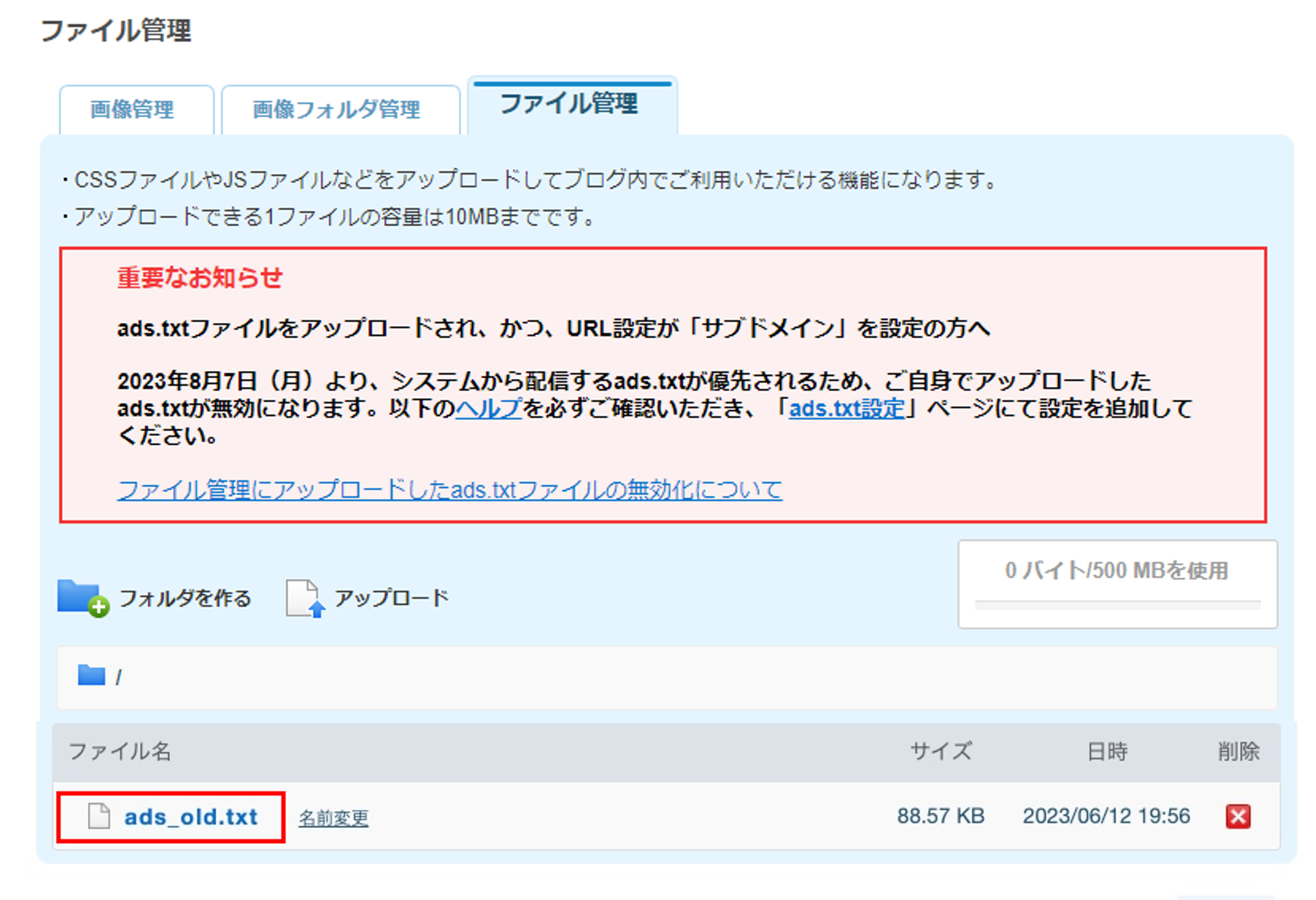Viewport: 1316px width, 900px height.
Task: Click the 重要なお知らせ heading
Action: pyautogui.click(x=199, y=278)
